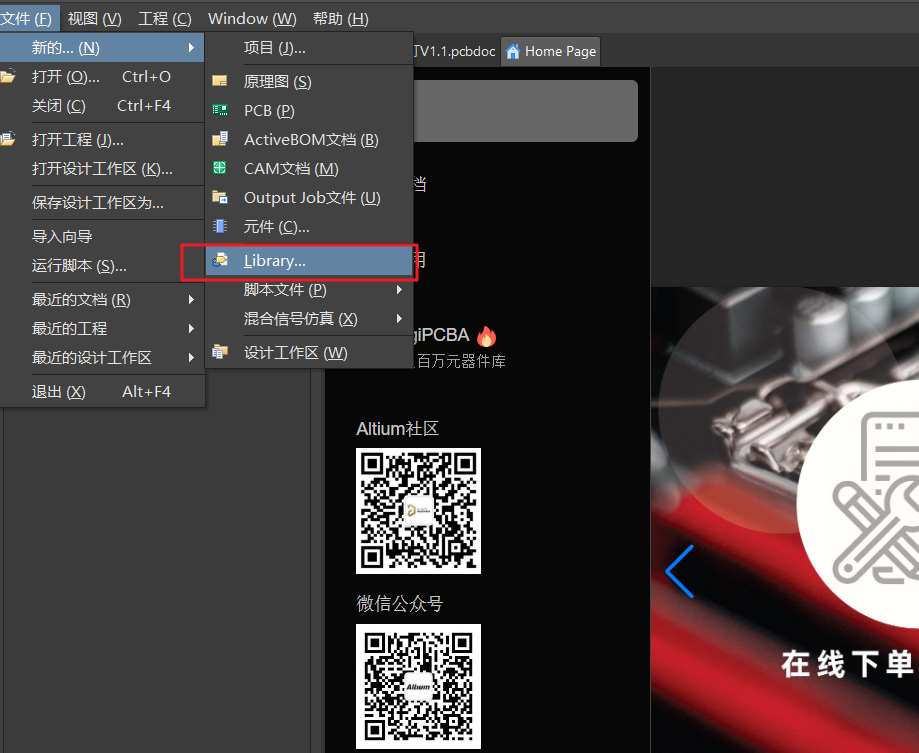The width and height of the screenshot is (919, 753).
Task: Expand the arrow beside 最近的文档 (R)
Action: pos(191,299)
